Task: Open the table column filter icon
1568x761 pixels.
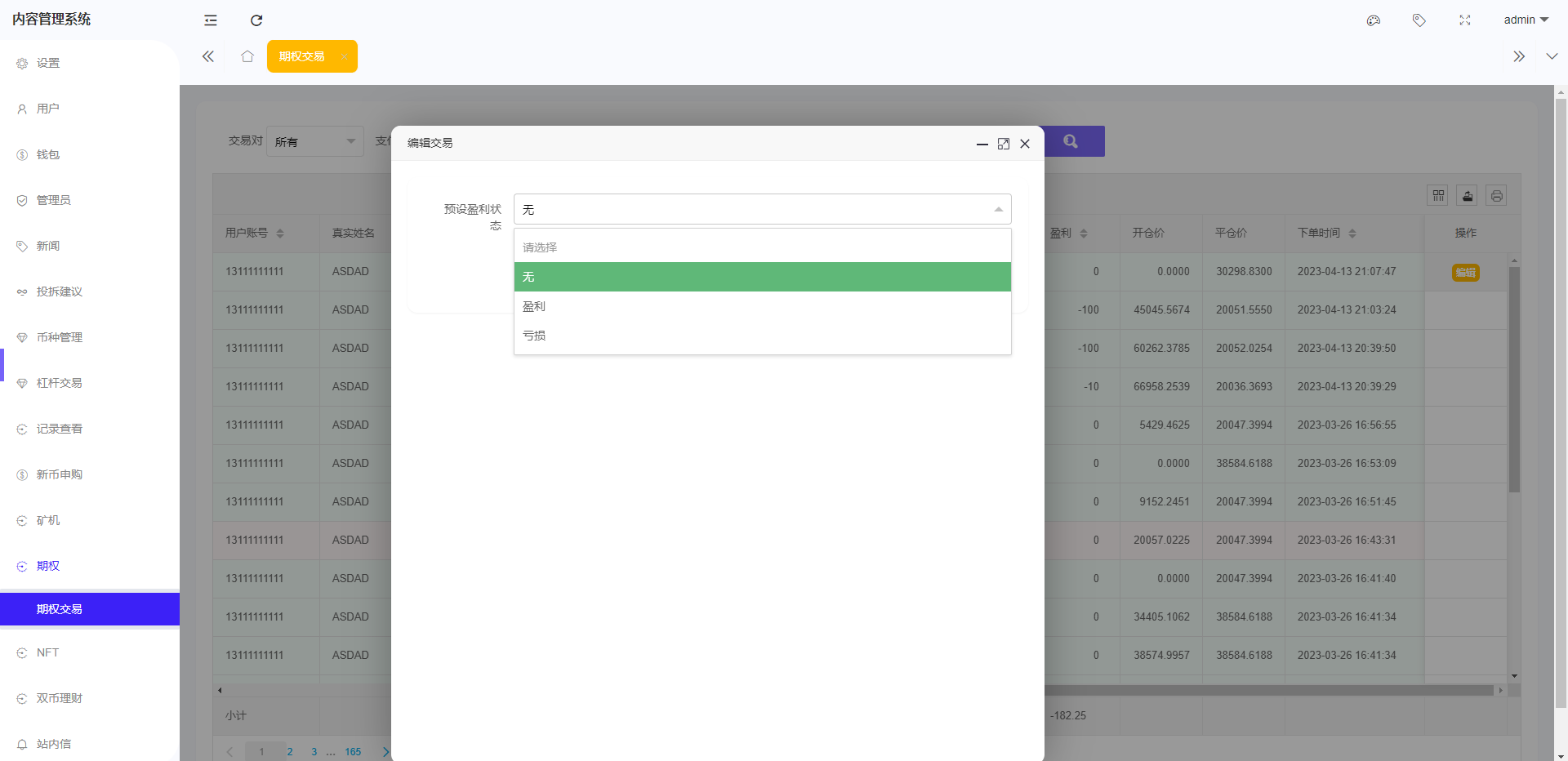Action: 1438,196
